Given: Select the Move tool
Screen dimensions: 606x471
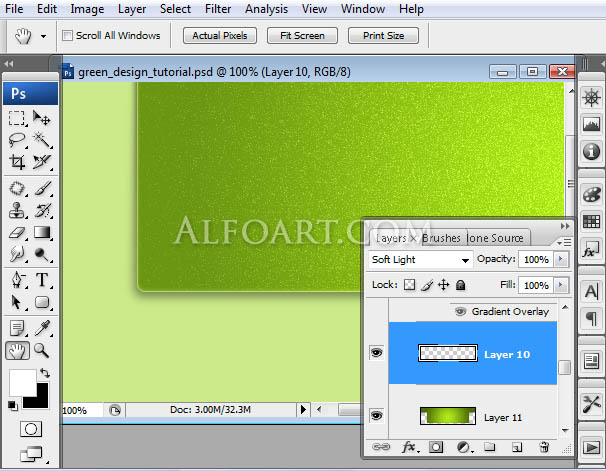Looking at the screenshot, I should pos(41,118).
